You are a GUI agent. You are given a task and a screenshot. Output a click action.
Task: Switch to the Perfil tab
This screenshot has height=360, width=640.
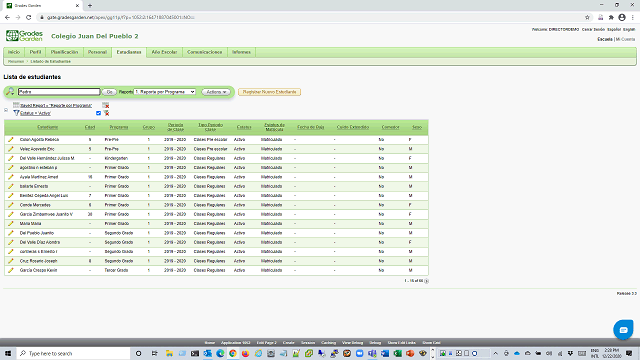point(36,52)
